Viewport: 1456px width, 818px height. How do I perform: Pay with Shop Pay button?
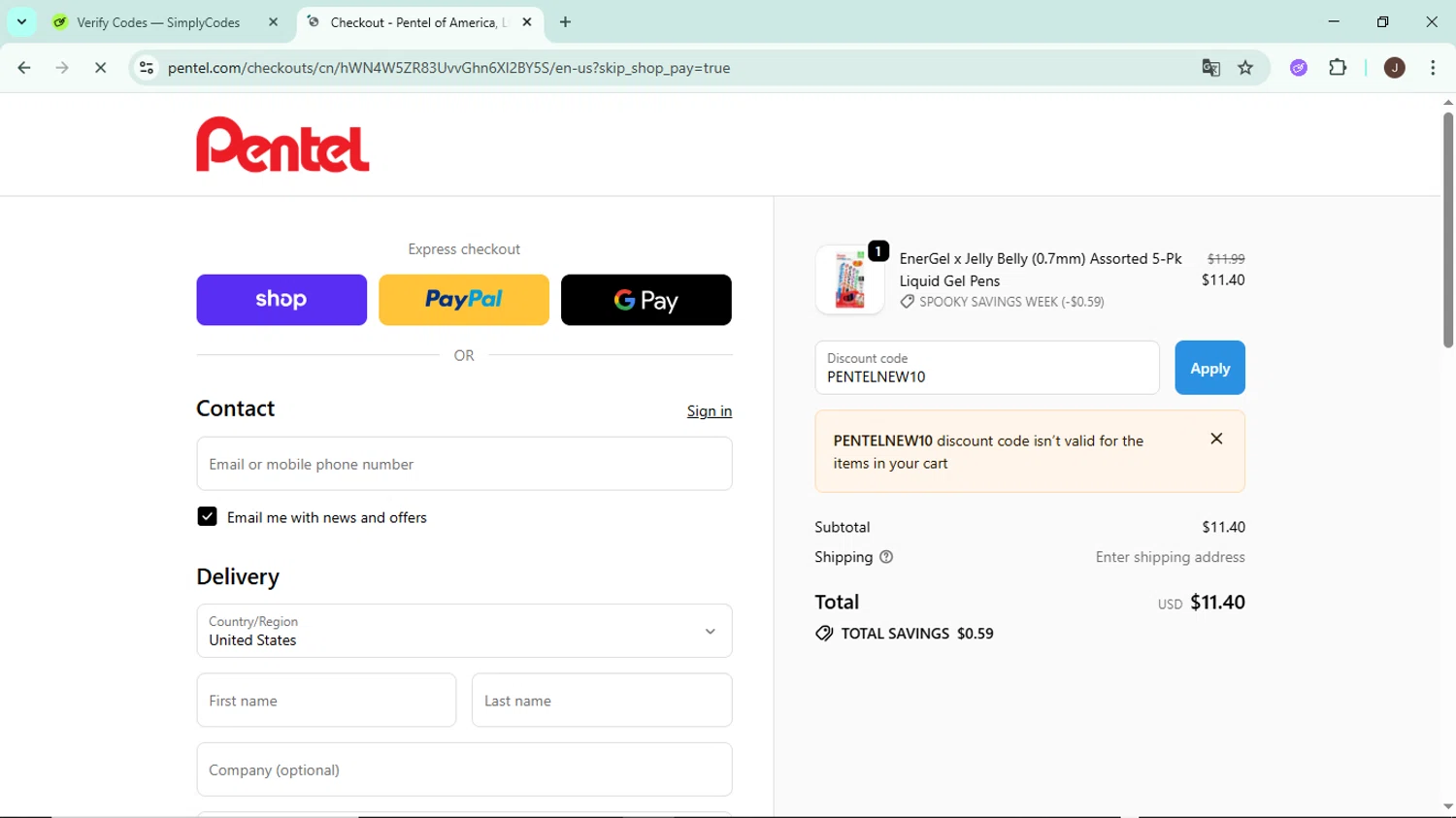tap(281, 300)
